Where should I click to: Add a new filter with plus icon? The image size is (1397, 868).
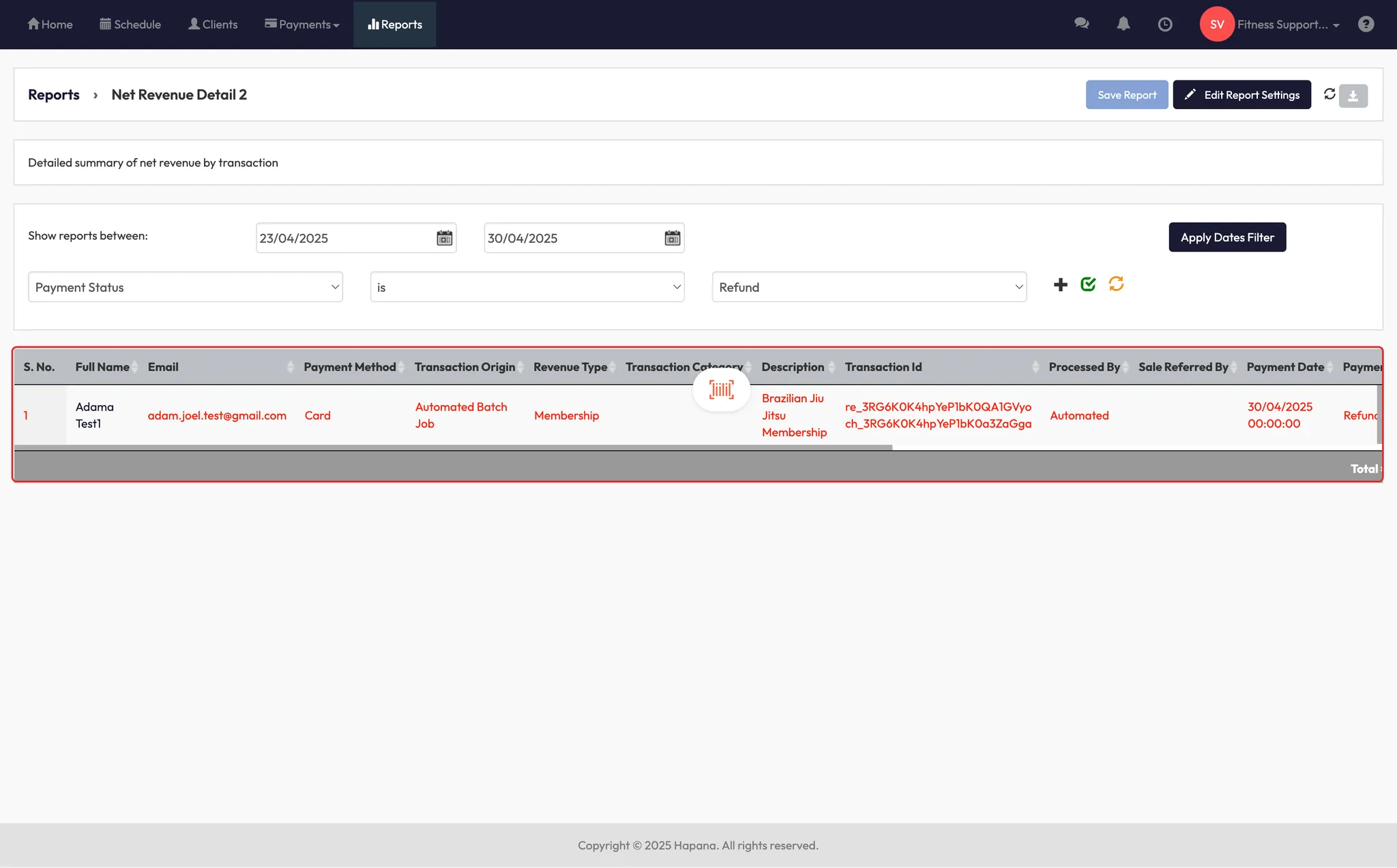(x=1060, y=285)
